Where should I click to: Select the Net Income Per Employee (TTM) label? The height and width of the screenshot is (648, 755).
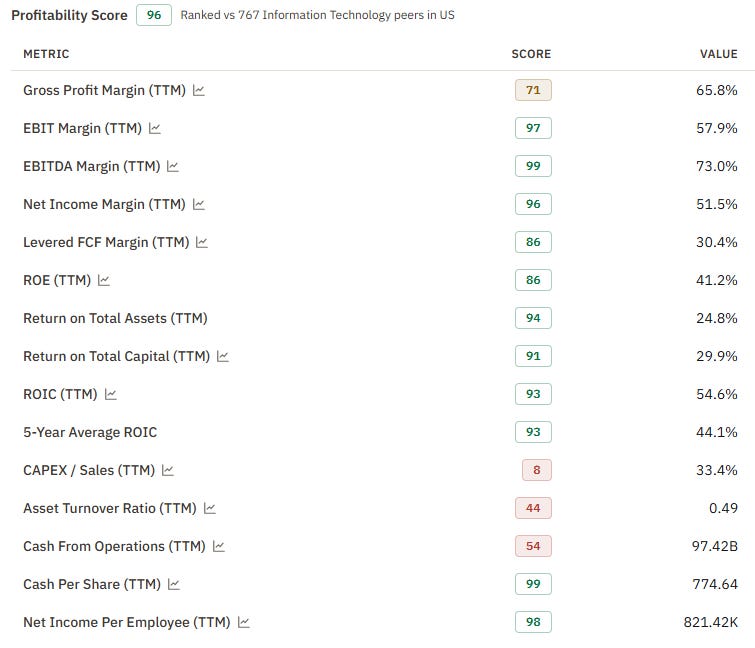(127, 622)
